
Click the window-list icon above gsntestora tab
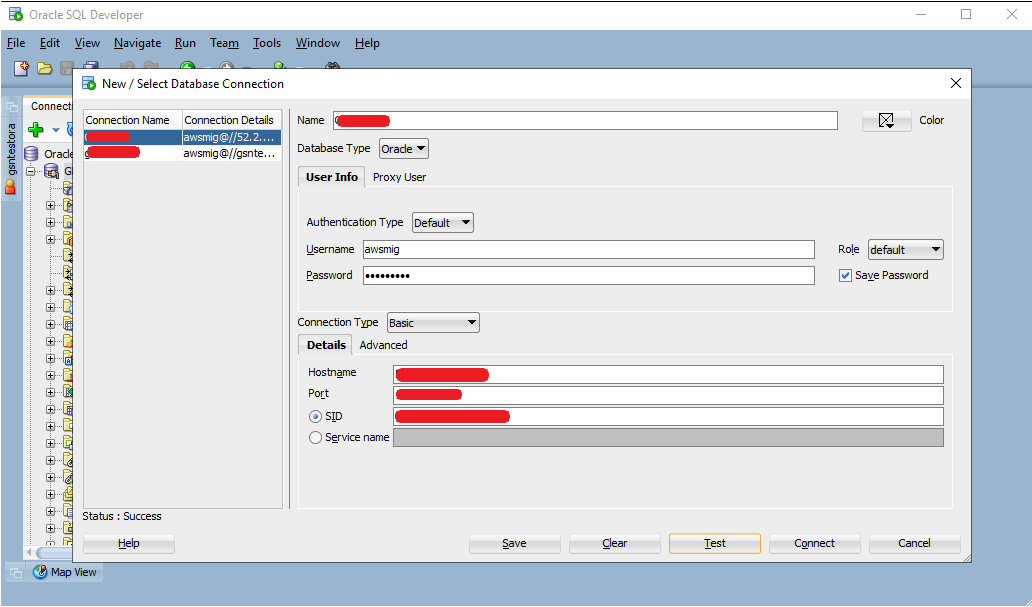[x=12, y=106]
